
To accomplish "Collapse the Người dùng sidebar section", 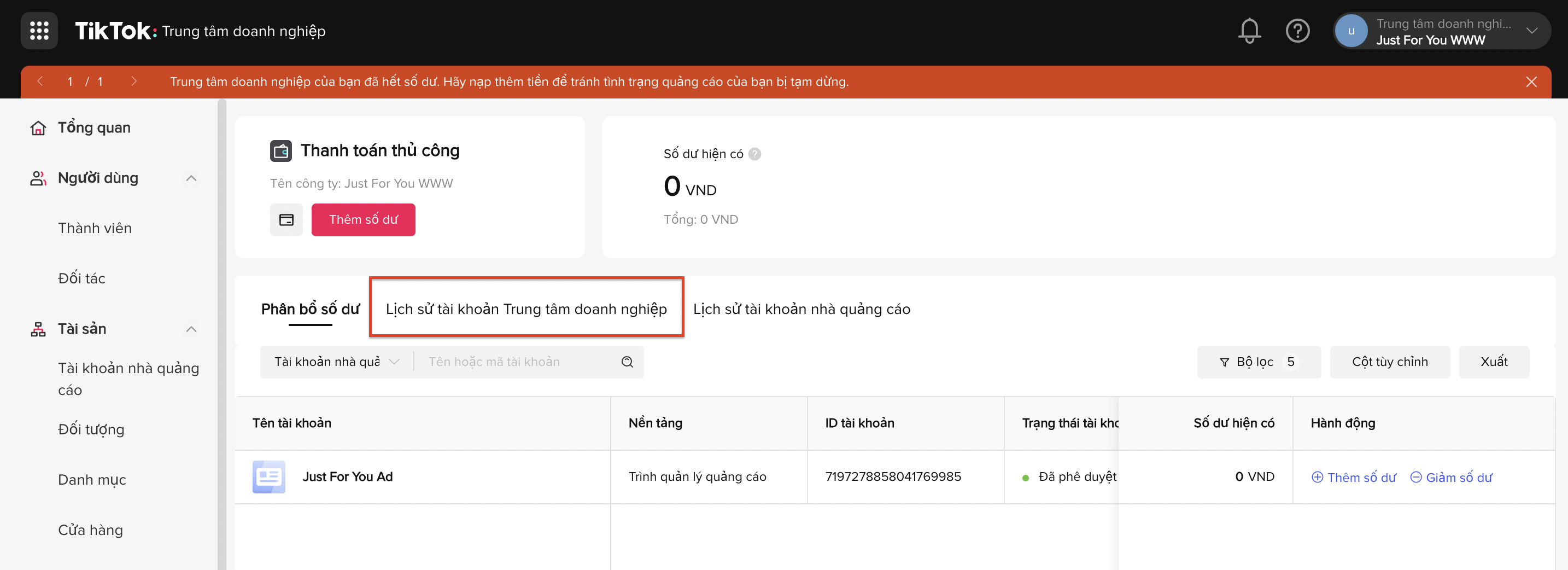I will tap(191, 178).
